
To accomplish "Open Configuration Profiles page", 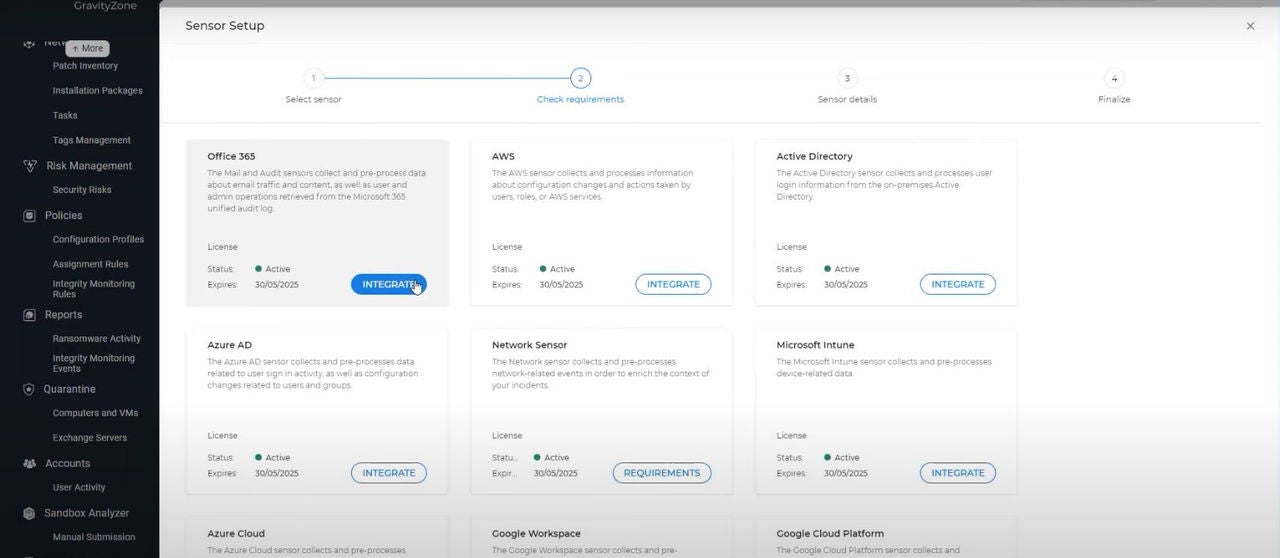I will (x=98, y=240).
